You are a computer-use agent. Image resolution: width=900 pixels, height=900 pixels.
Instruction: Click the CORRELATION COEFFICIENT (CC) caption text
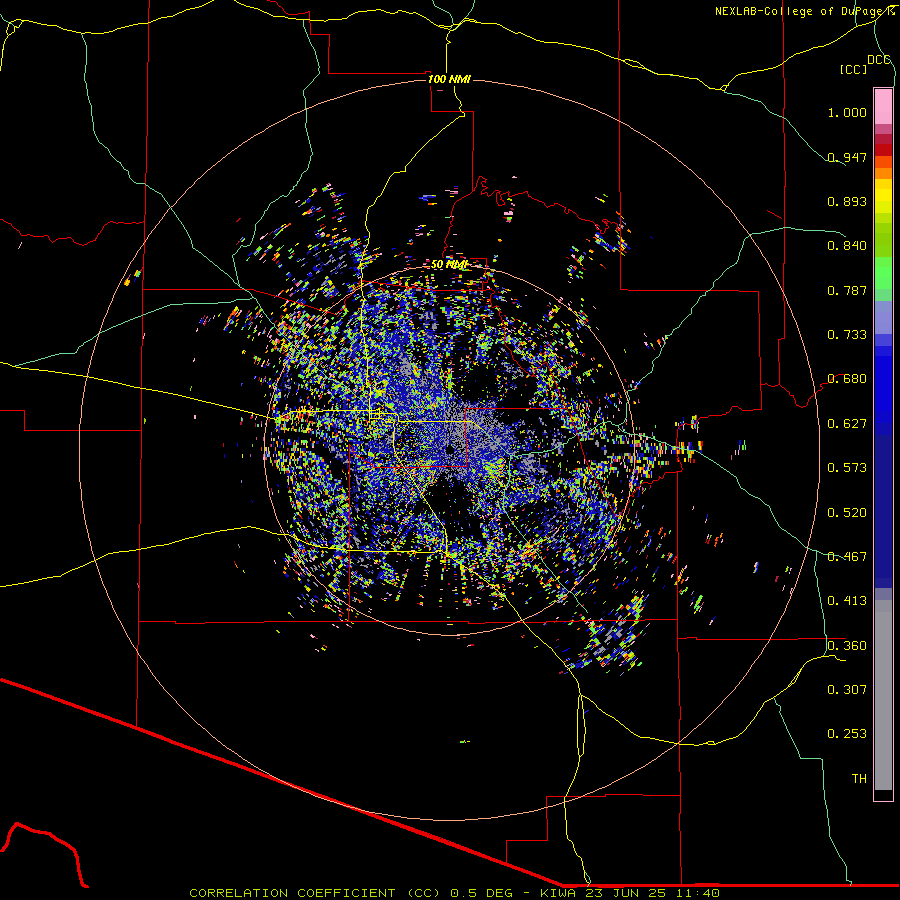(x=315, y=893)
